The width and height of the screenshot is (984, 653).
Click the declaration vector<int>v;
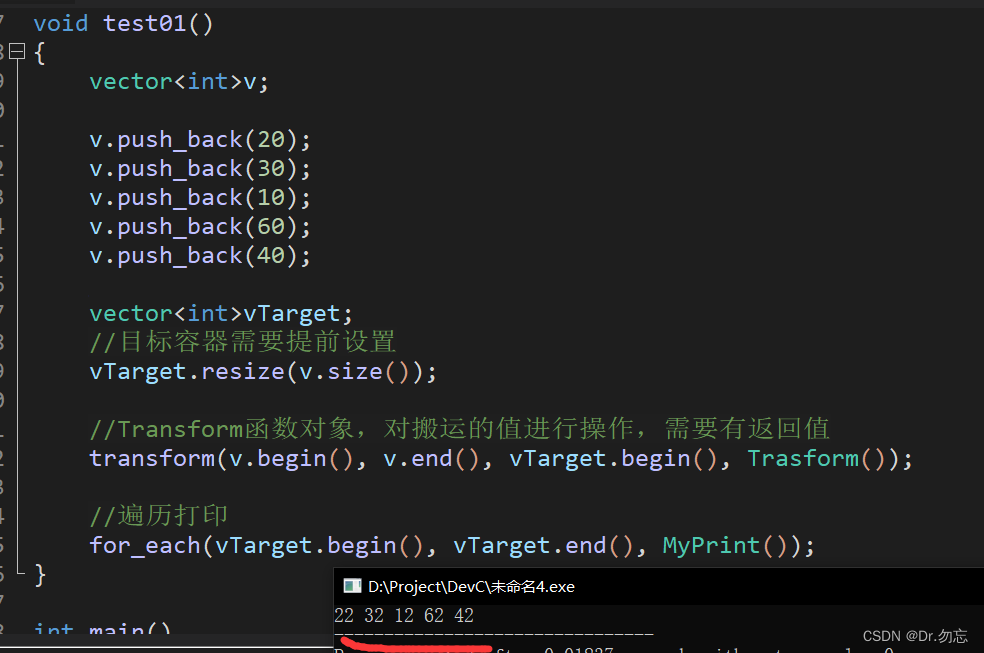pyautogui.click(x=179, y=82)
